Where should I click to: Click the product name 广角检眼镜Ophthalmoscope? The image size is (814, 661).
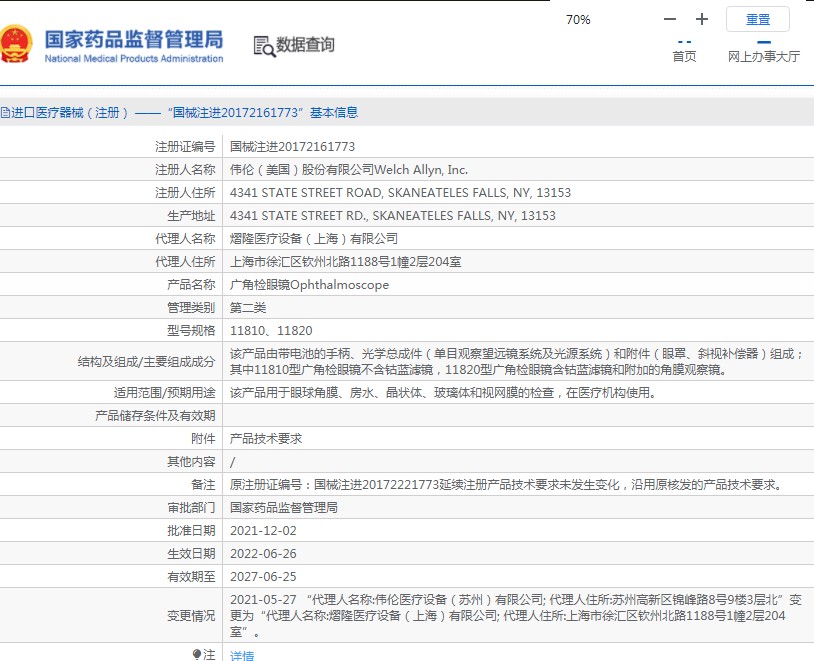click(309, 285)
